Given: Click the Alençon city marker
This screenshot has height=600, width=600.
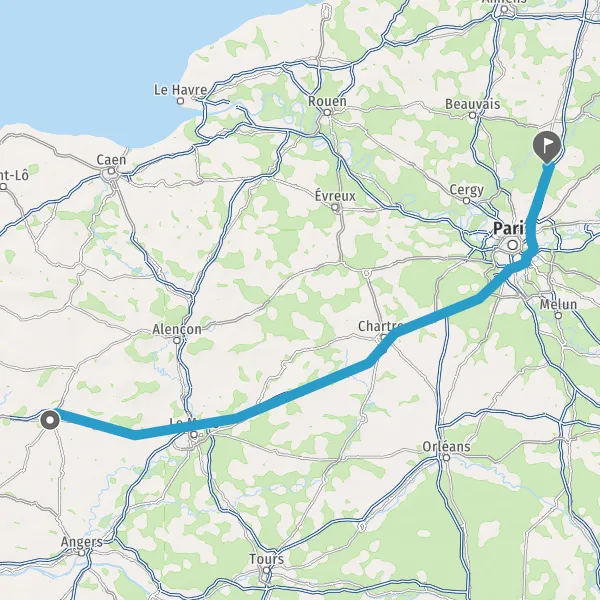Looking at the screenshot, I should coord(177,340).
